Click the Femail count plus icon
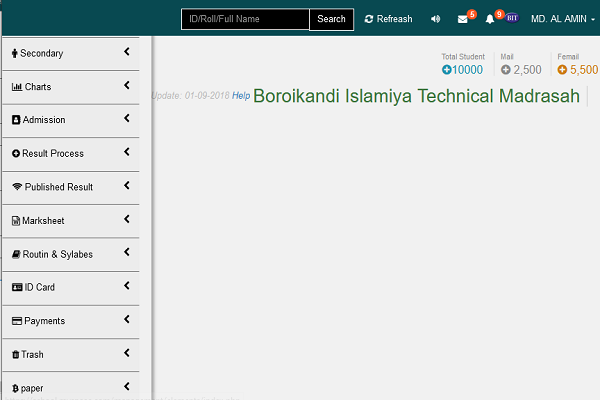 click(x=562, y=70)
